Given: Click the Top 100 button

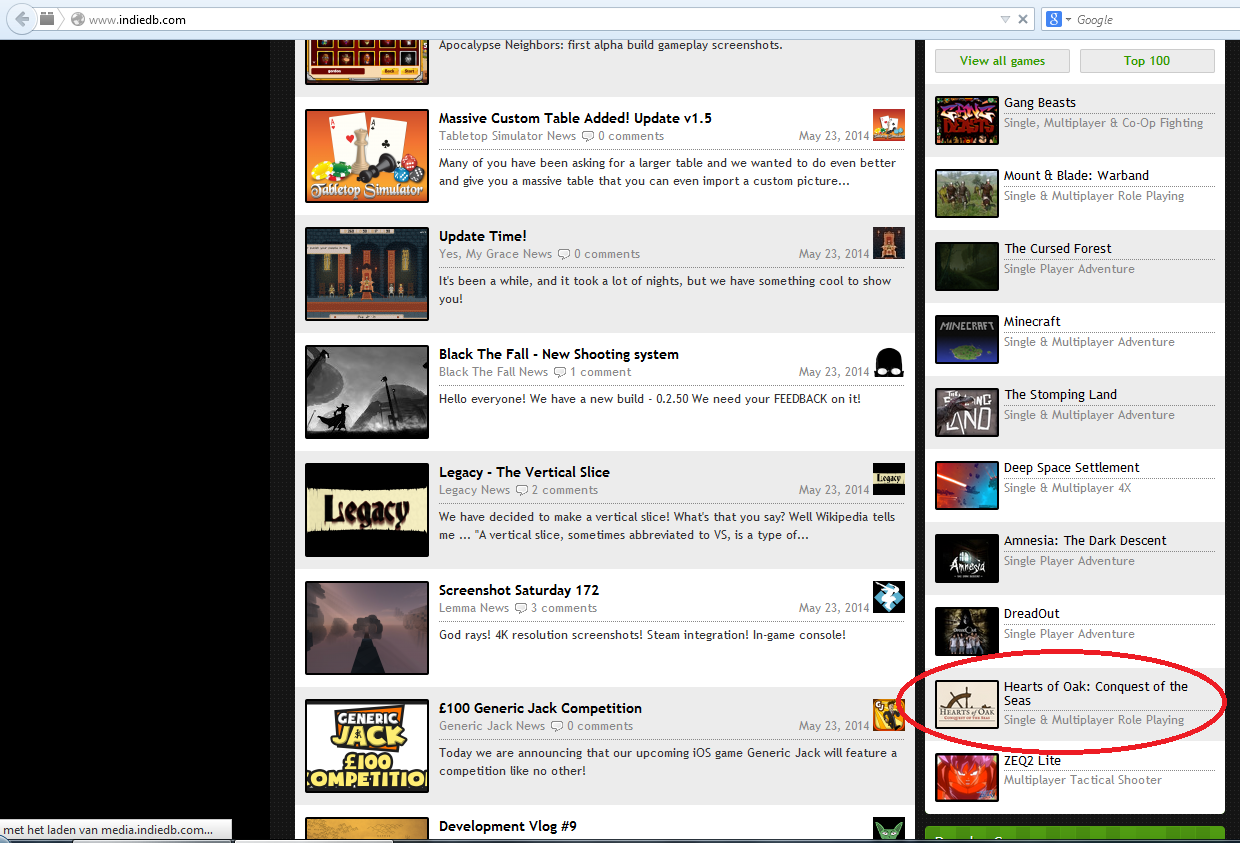Looking at the screenshot, I should (x=1147, y=61).
